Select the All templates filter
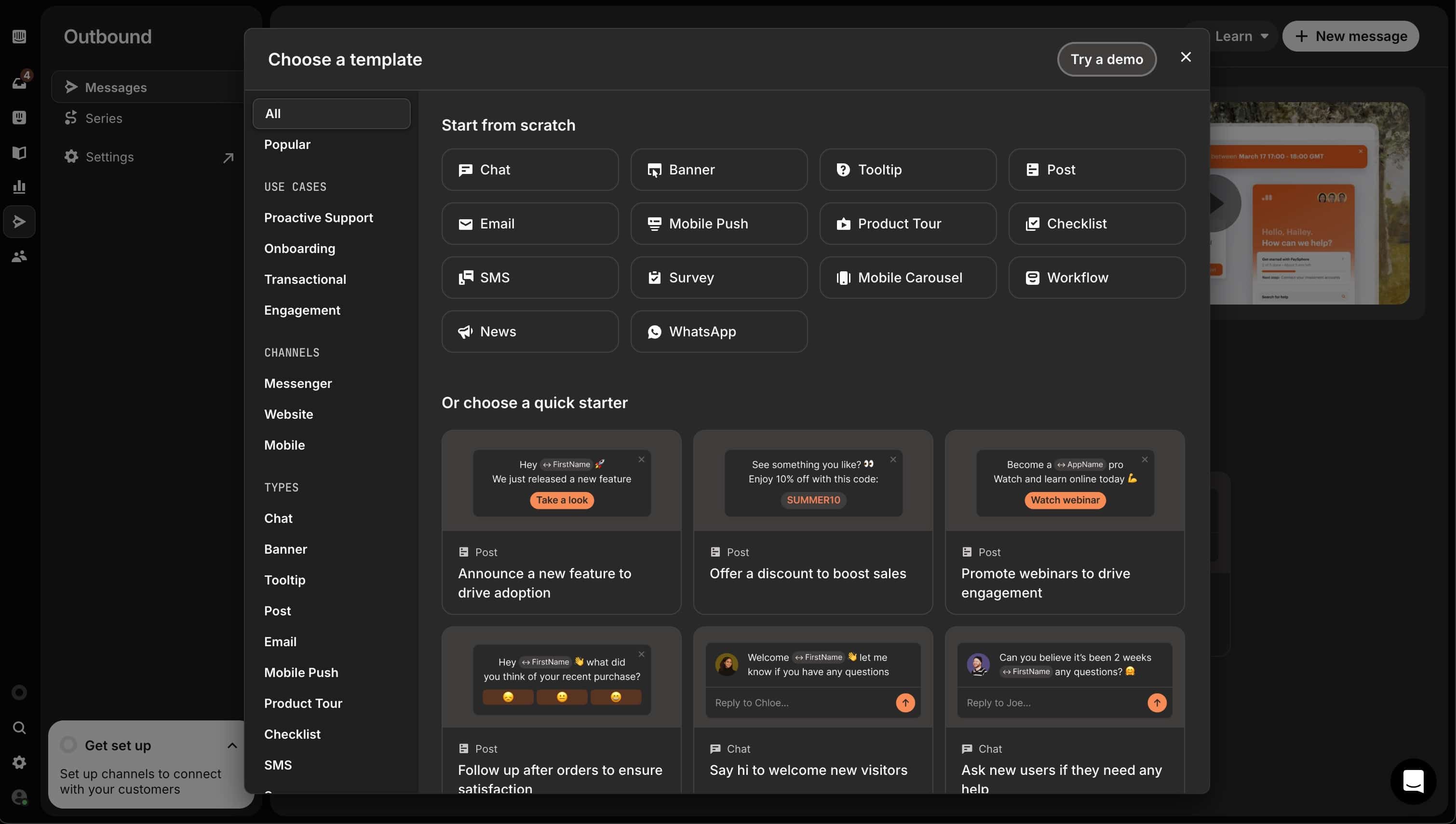This screenshot has width=1456, height=824. coord(331,113)
